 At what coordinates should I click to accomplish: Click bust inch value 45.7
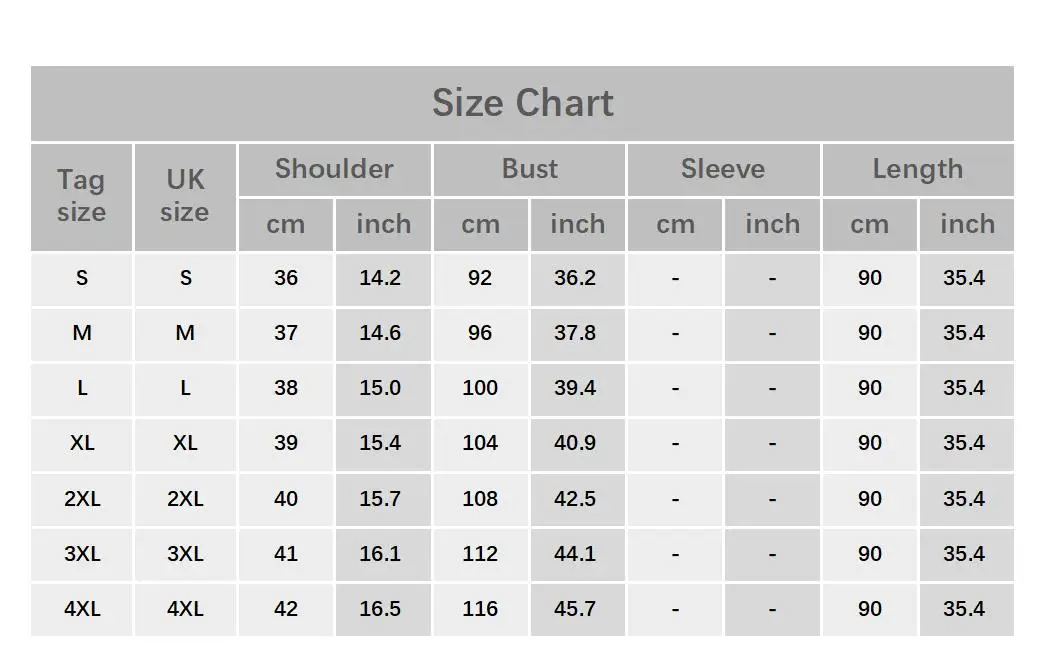click(x=577, y=609)
